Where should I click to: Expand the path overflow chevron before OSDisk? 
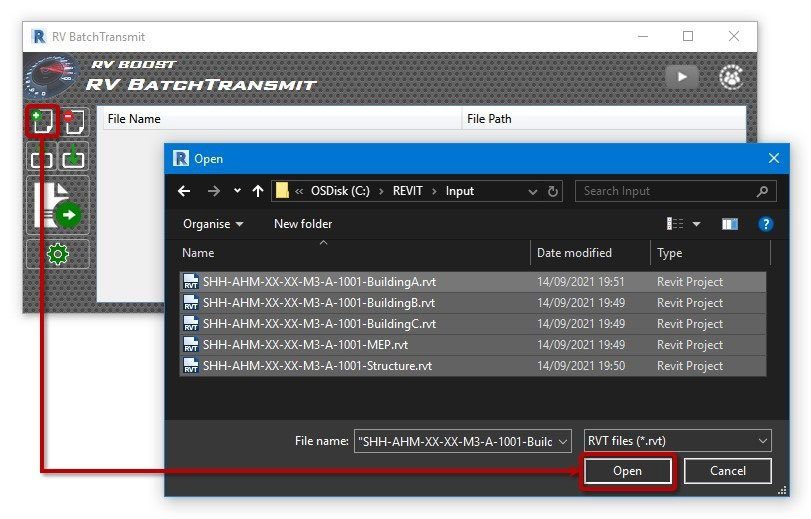point(299,192)
